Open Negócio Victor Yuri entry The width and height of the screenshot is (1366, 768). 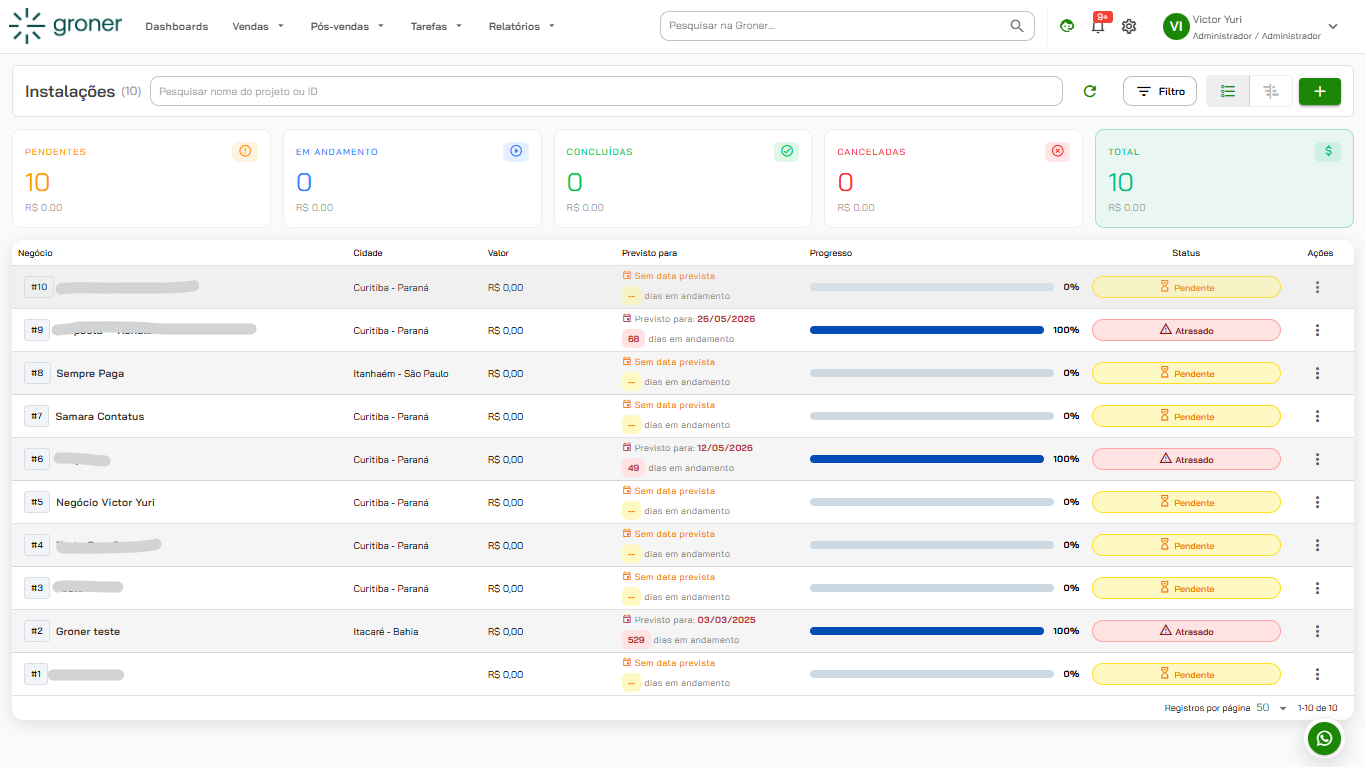pyautogui.click(x=105, y=502)
